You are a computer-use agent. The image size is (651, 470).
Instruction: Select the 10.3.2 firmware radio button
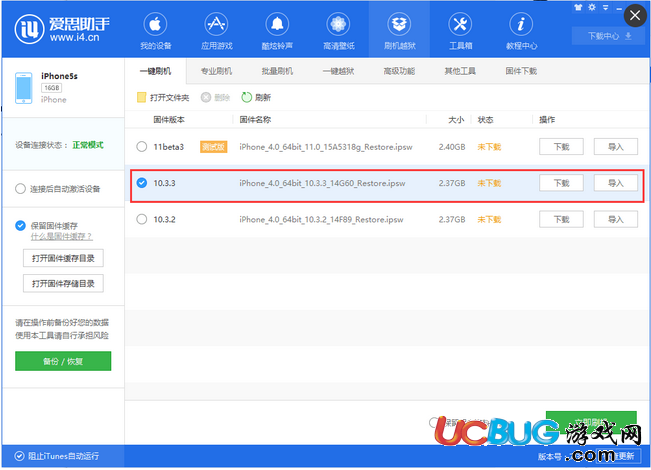142,219
